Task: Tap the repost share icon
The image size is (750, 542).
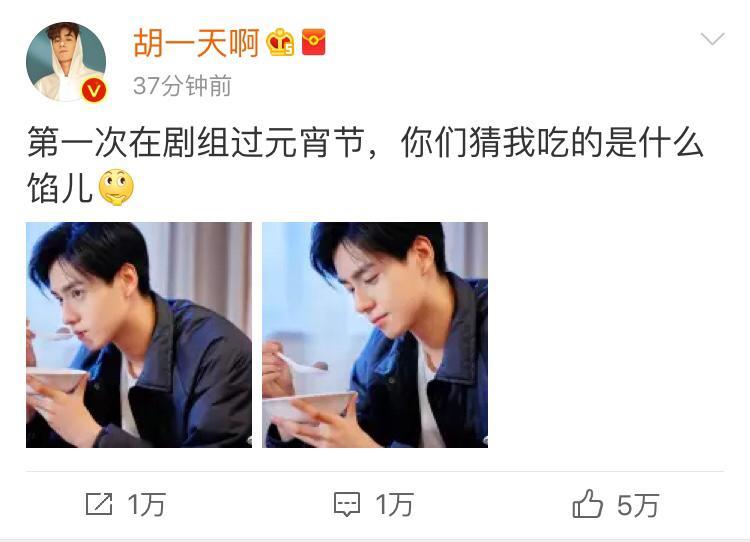Action: click(x=99, y=504)
